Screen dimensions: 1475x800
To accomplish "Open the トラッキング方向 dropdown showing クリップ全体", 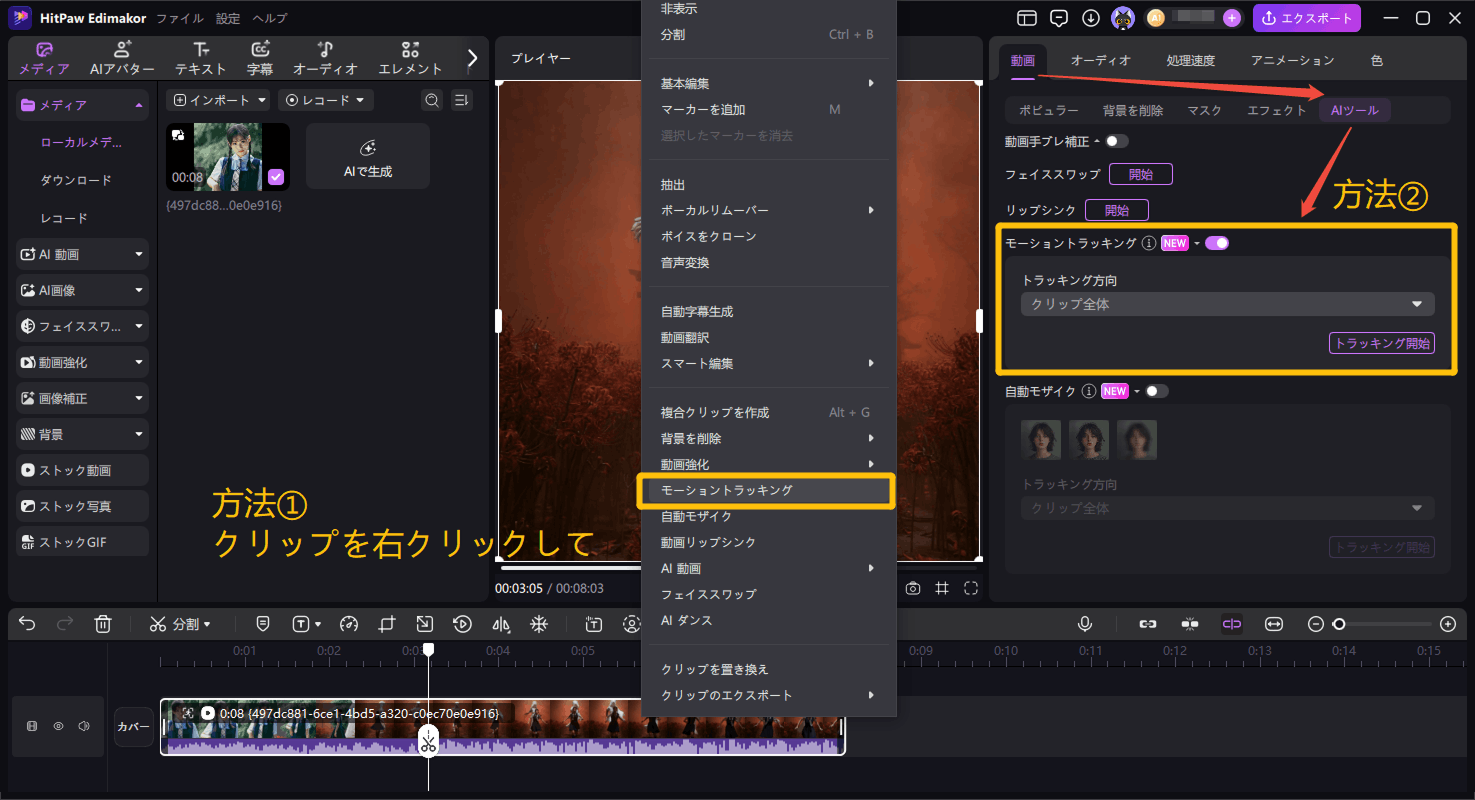I will click(x=1226, y=303).
